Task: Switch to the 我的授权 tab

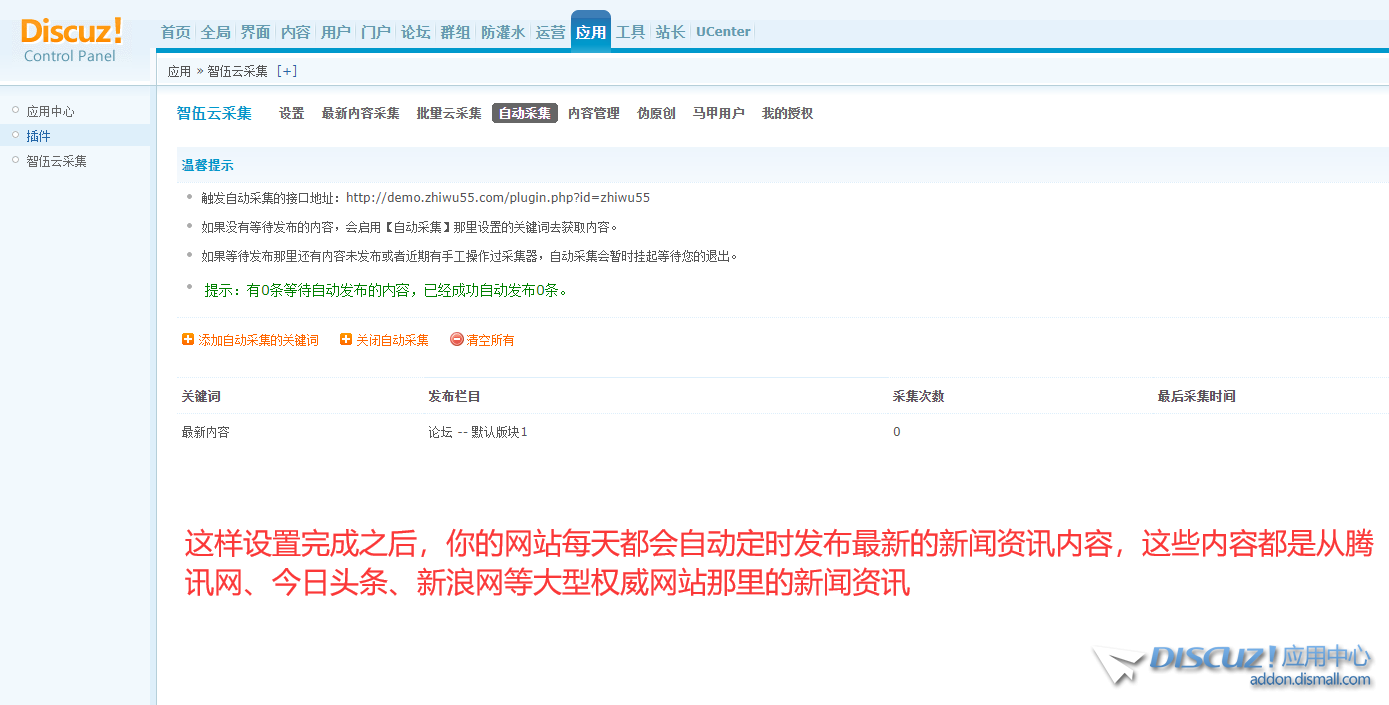Action: pyautogui.click(x=788, y=113)
